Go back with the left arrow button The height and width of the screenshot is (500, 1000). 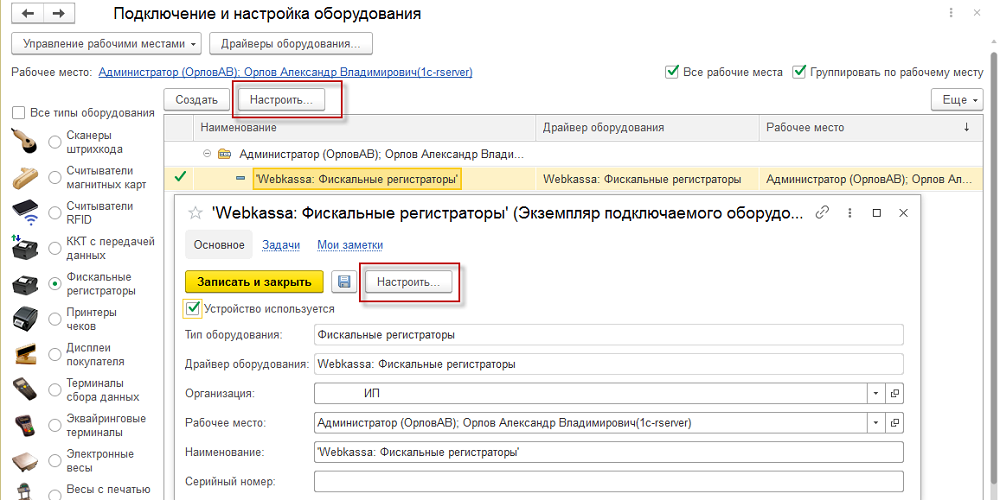coord(27,13)
